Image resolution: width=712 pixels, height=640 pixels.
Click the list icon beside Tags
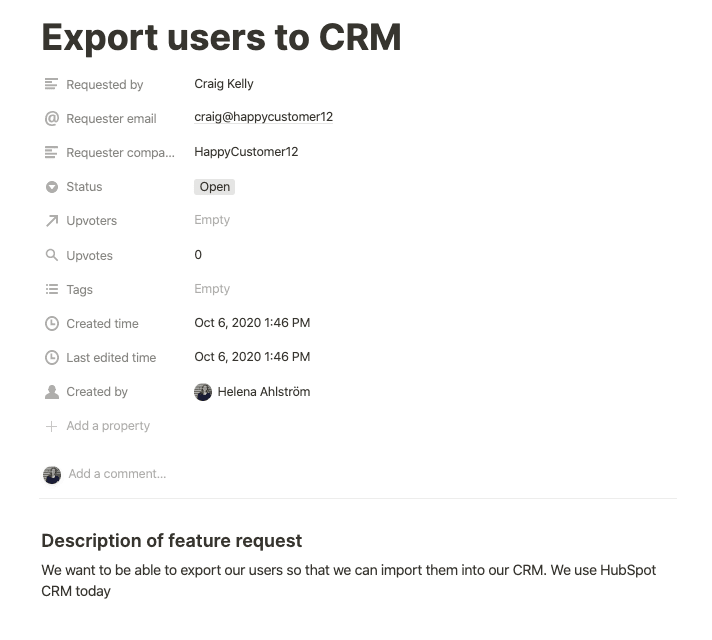[x=52, y=290]
